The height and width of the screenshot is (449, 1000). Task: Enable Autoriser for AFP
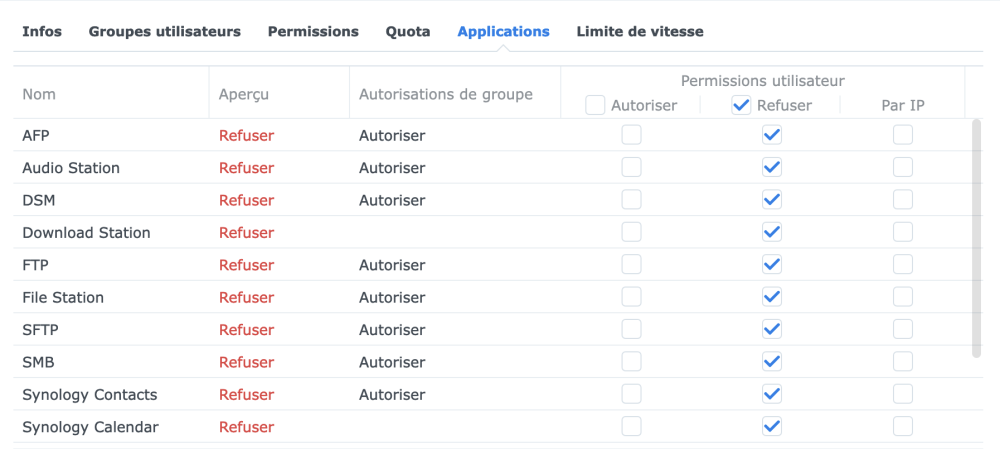[631, 135]
